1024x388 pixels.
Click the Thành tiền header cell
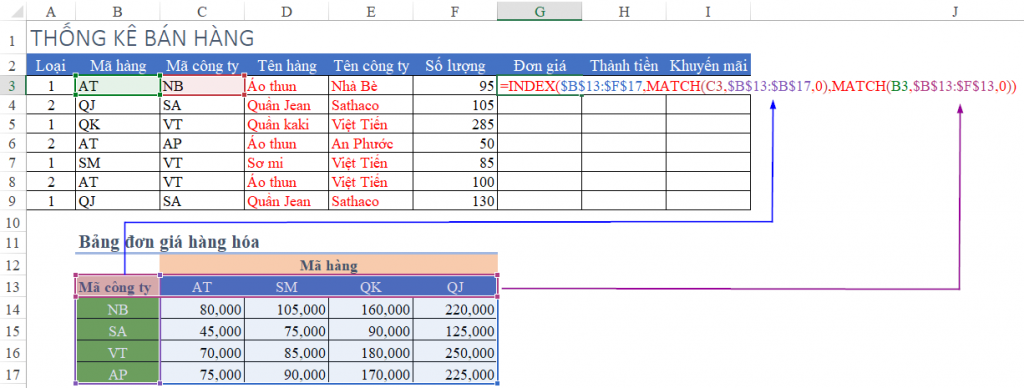[624, 65]
